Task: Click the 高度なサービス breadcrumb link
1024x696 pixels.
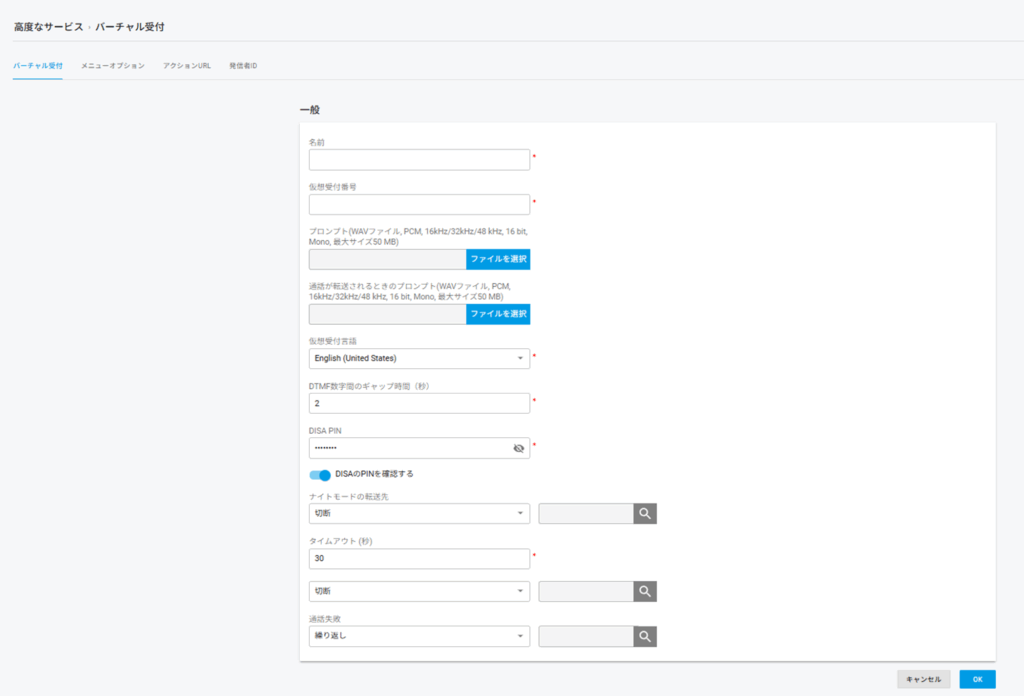Action: [48, 27]
